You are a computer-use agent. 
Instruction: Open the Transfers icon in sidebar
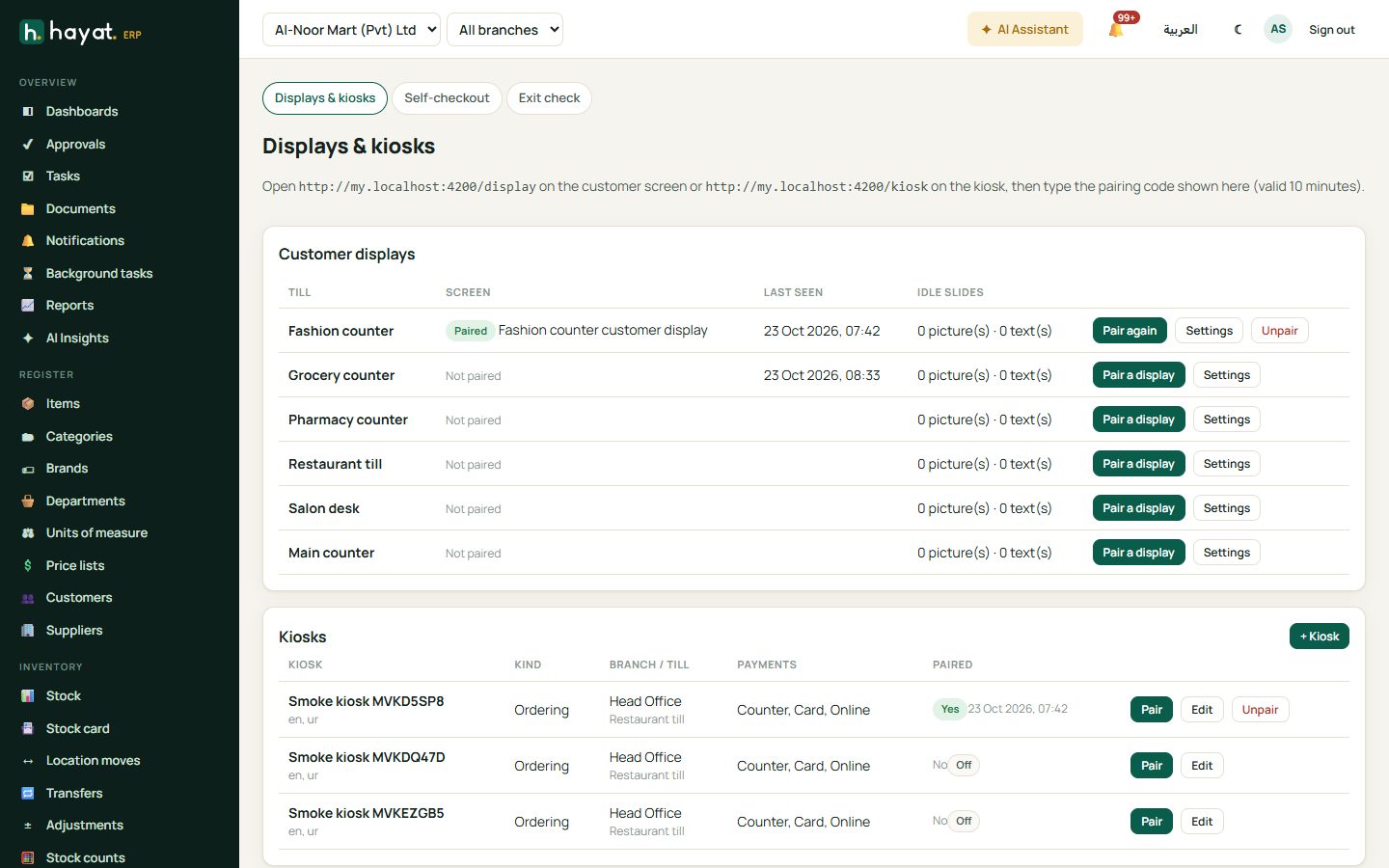click(28, 794)
